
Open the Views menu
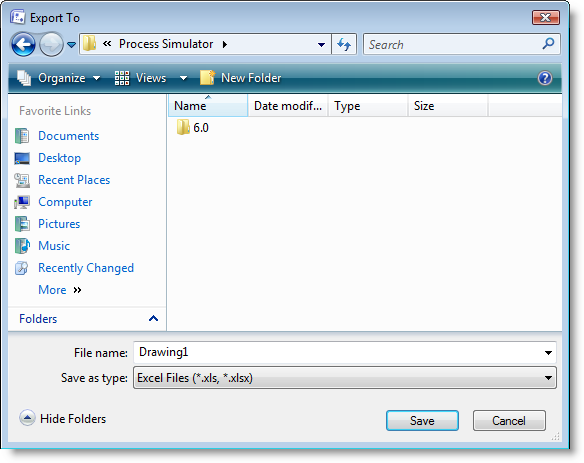[140, 78]
